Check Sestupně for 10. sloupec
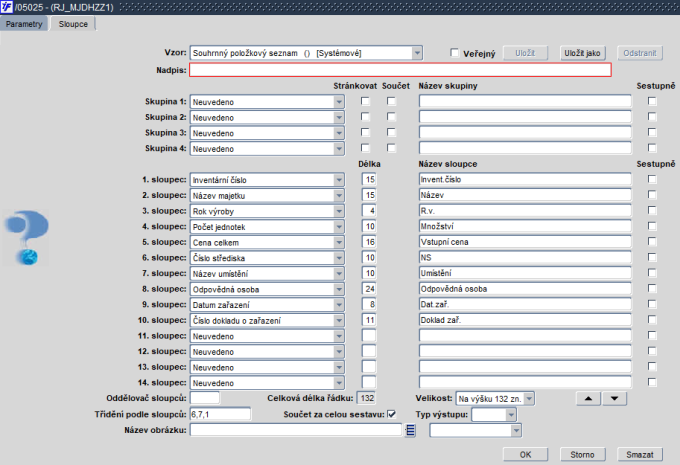 click(x=652, y=320)
